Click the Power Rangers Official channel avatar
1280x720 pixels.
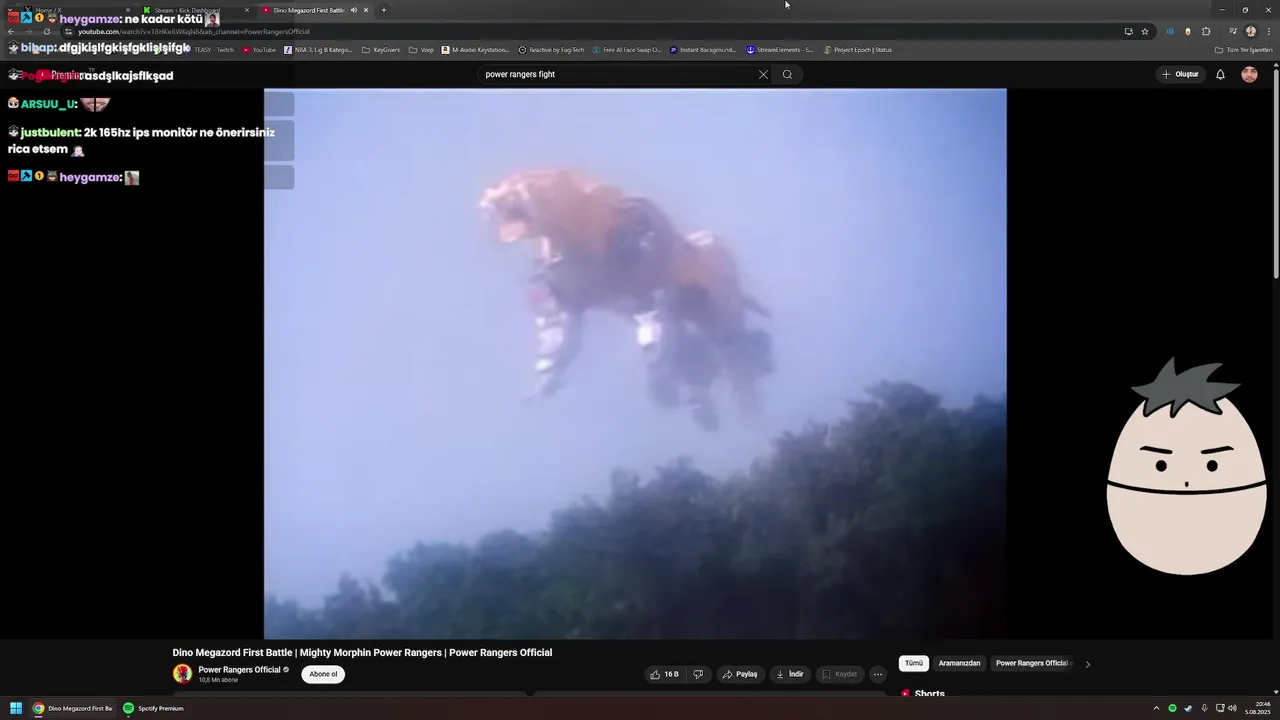coord(182,674)
